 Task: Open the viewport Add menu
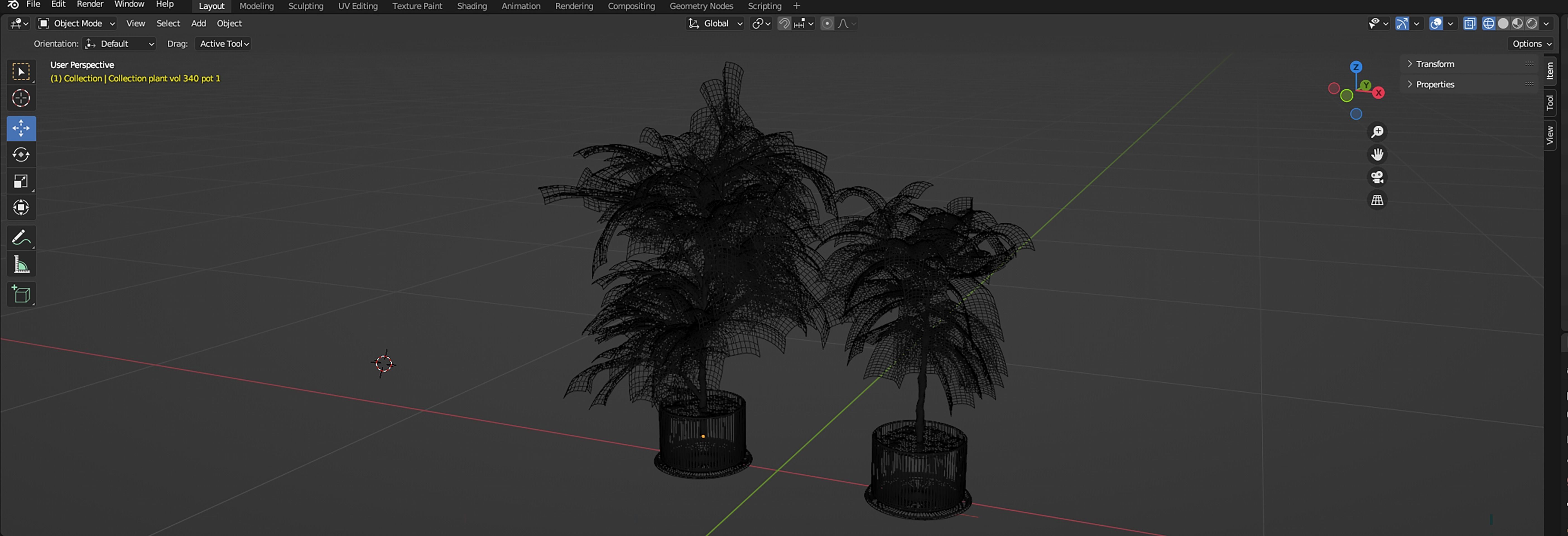pos(198,23)
